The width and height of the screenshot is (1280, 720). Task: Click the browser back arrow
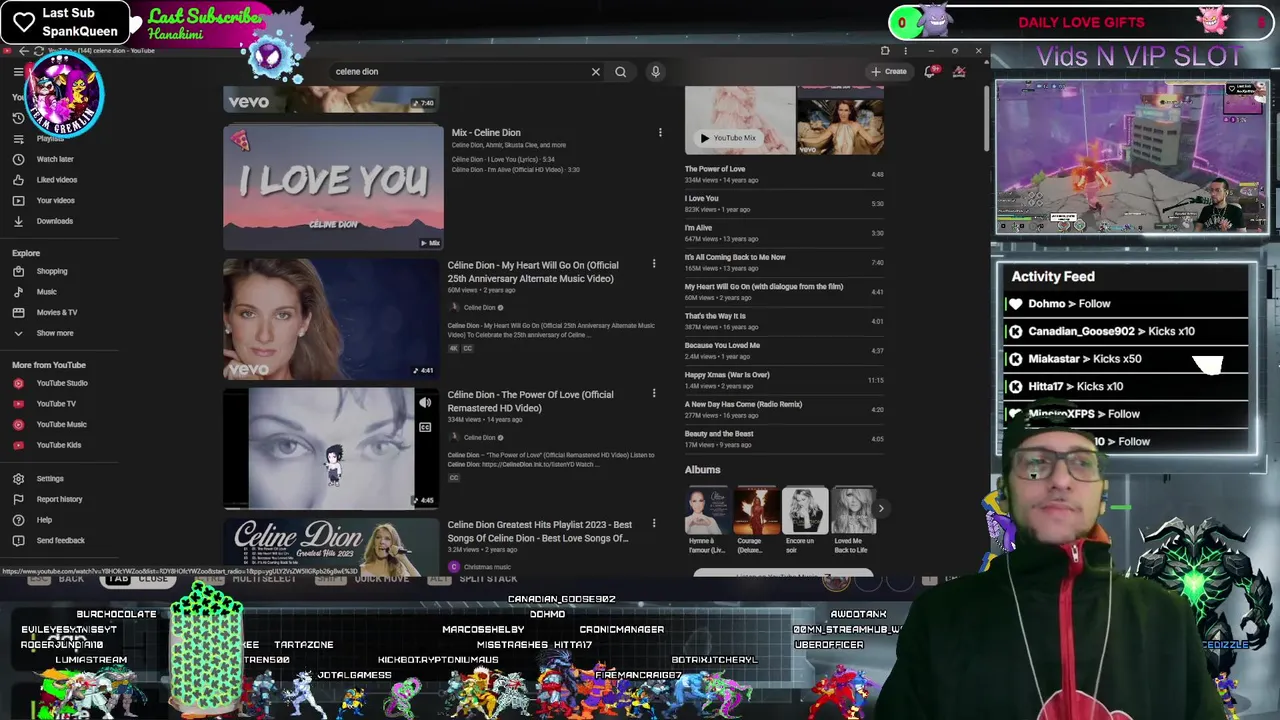(x=24, y=51)
